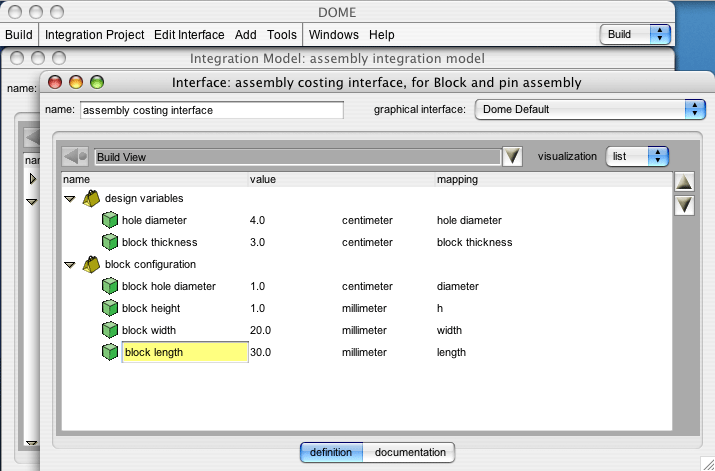Collapse the block configuration group
The height and width of the screenshot is (471, 715).
70,265
